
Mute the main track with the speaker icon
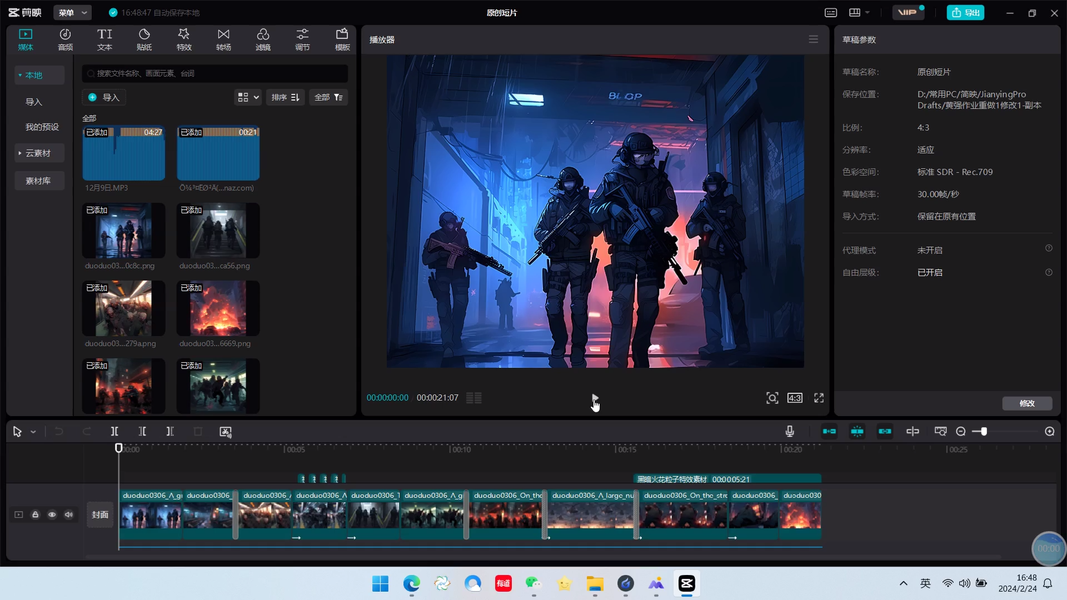pyautogui.click(x=69, y=515)
